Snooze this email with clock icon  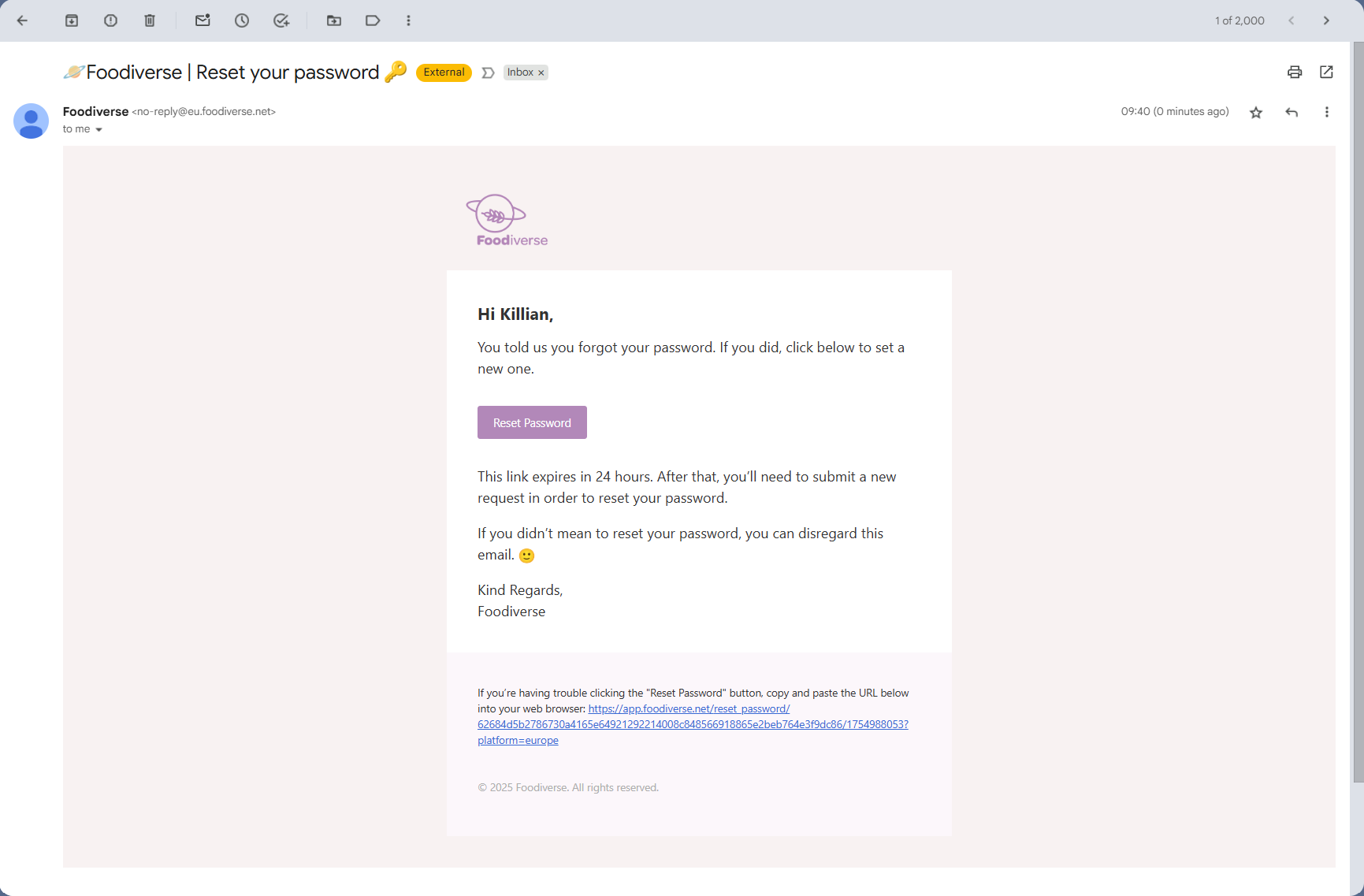pyautogui.click(x=242, y=20)
